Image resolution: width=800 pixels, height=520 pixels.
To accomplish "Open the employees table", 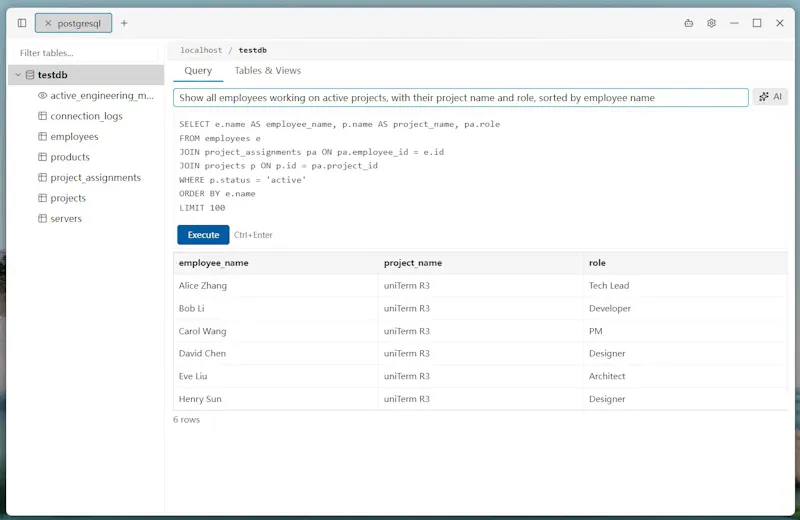I will point(74,137).
